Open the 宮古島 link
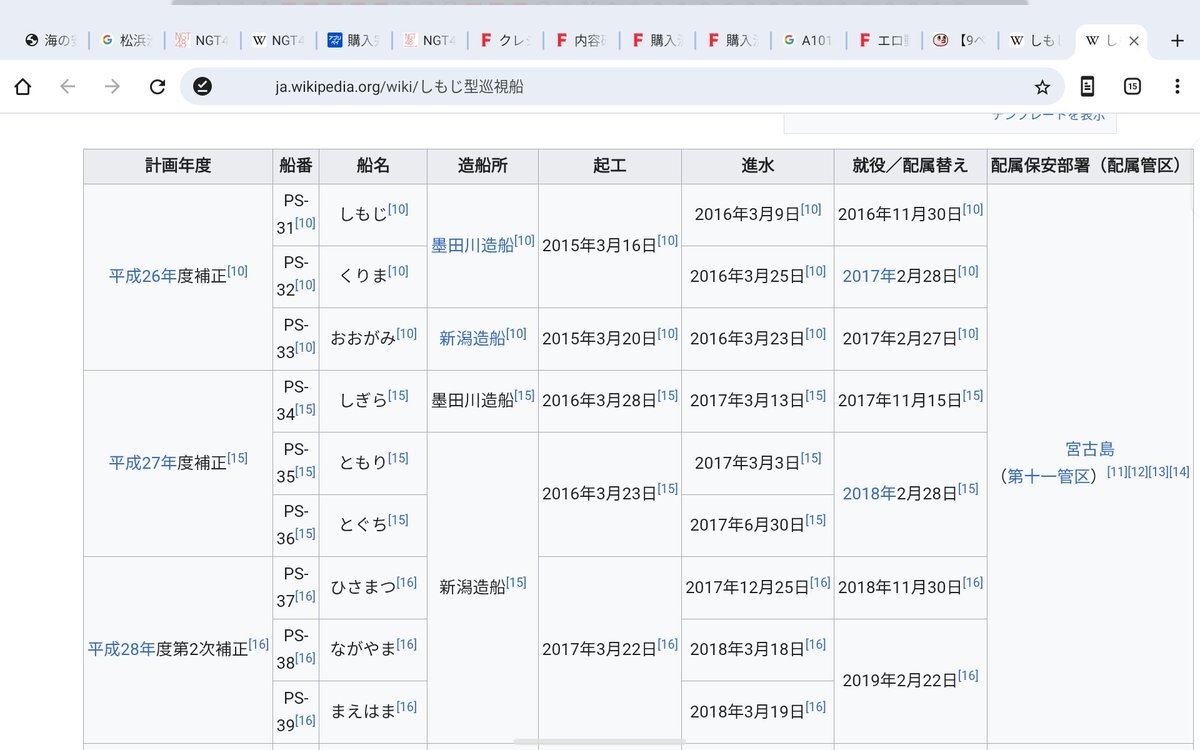Image resolution: width=1200 pixels, height=750 pixels. click(1090, 449)
